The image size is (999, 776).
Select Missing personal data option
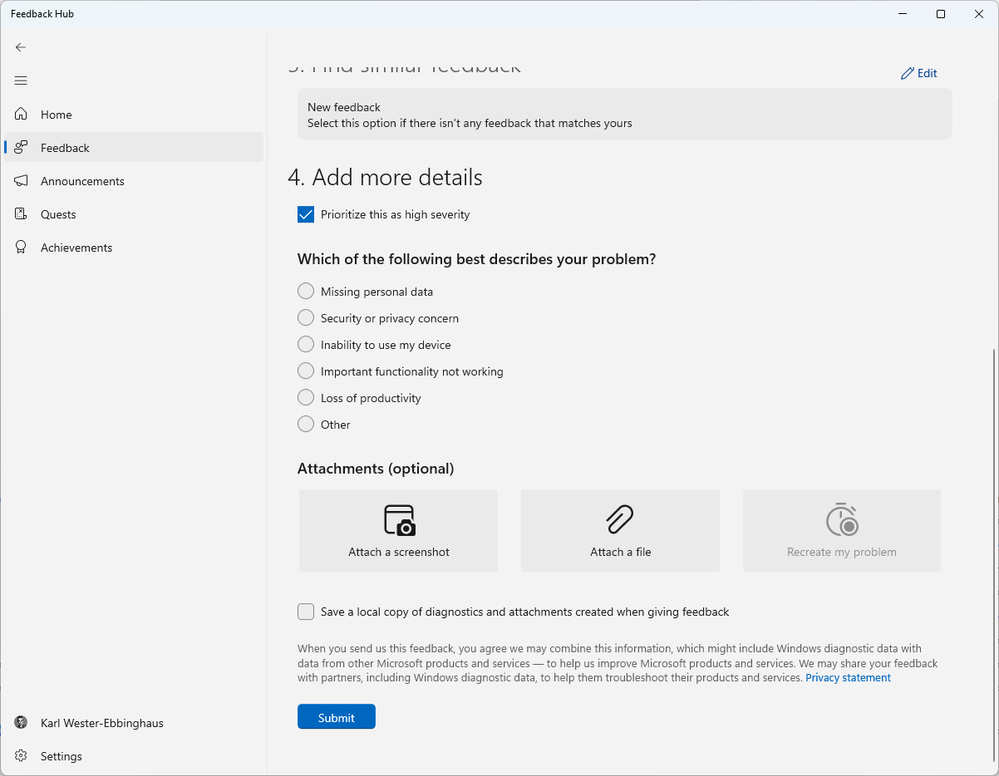coord(306,291)
